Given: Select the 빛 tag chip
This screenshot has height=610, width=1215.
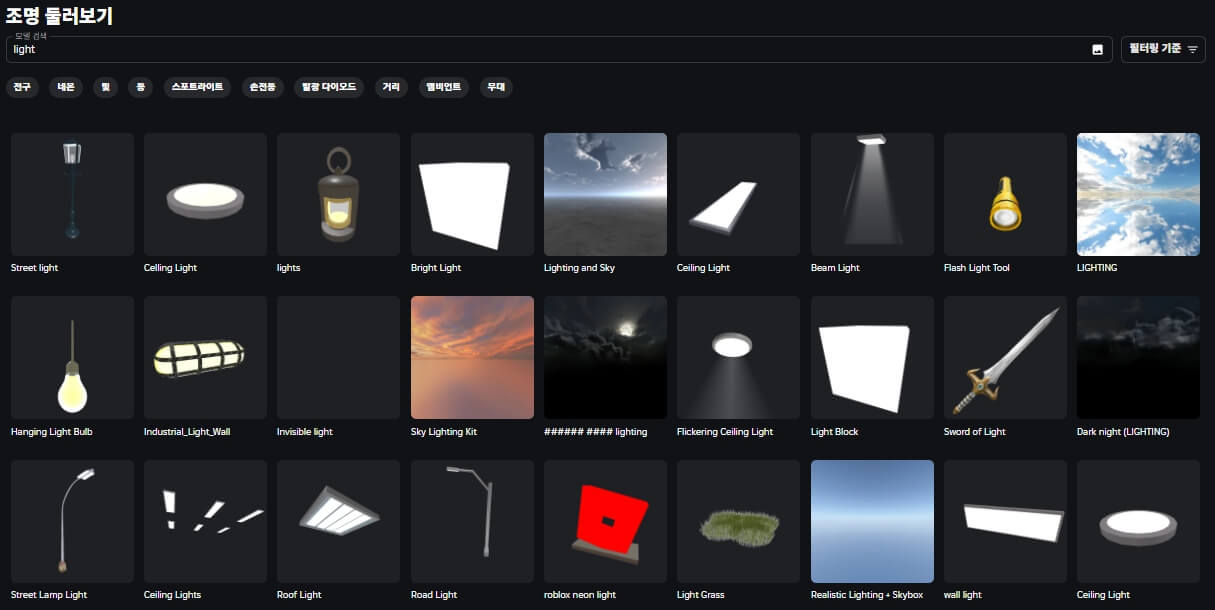Looking at the screenshot, I should point(104,87).
